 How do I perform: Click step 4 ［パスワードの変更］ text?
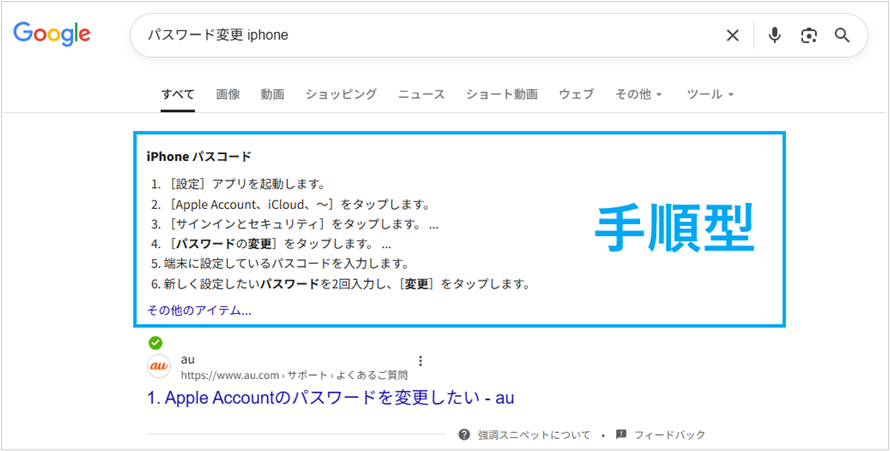271,245
